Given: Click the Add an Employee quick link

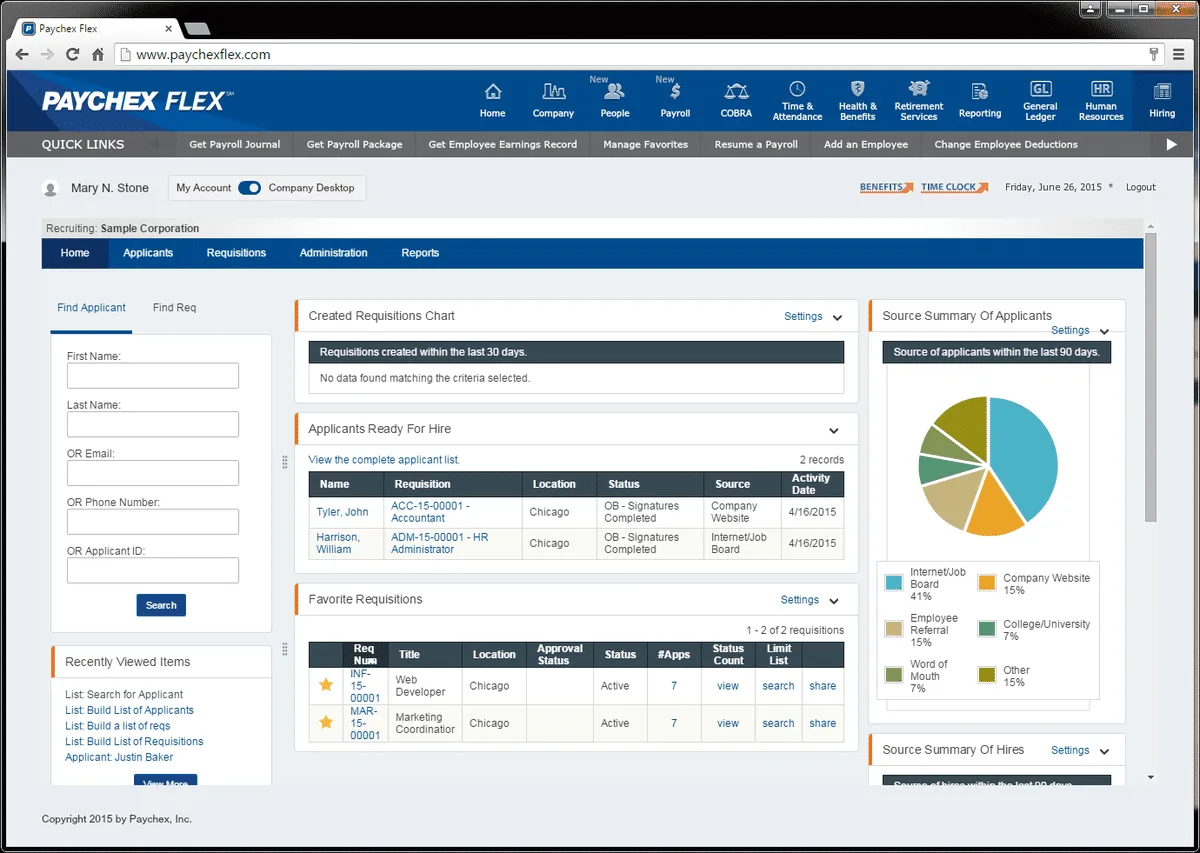Looking at the screenshot, I should click(866, 144).
